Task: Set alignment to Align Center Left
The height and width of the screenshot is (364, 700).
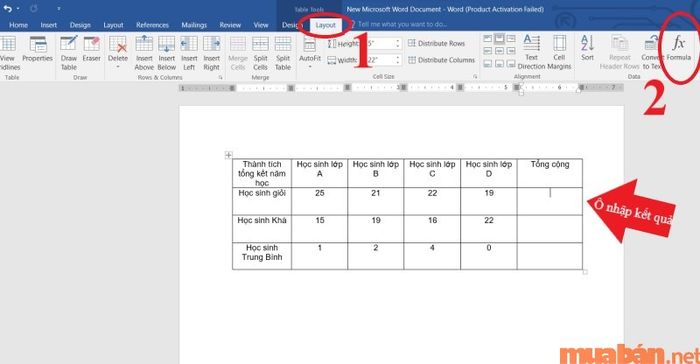Action: point(488,51)
